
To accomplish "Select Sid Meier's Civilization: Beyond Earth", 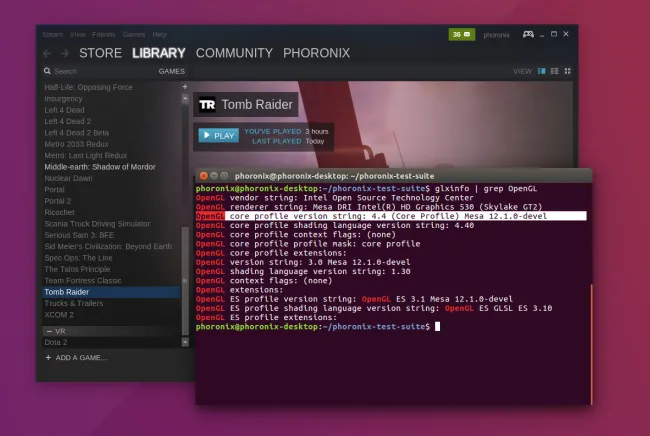I will [108, 246].
